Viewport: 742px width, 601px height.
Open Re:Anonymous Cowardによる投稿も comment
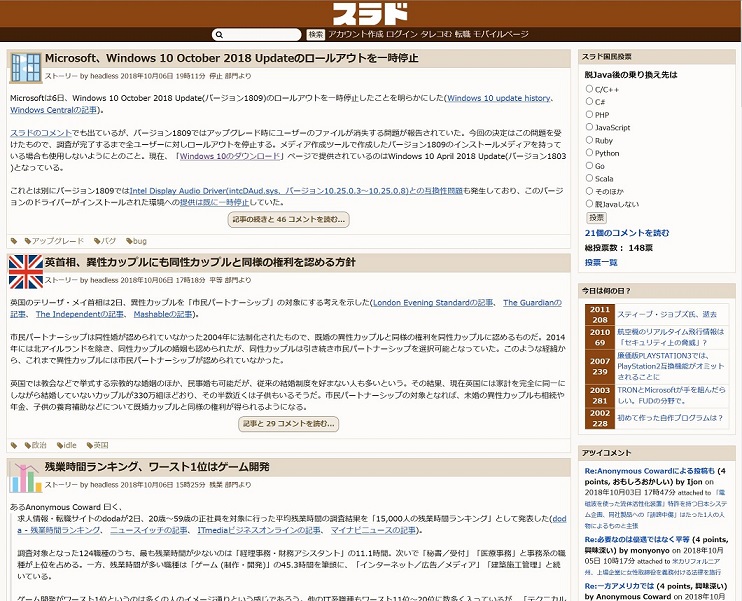[650, 471]
